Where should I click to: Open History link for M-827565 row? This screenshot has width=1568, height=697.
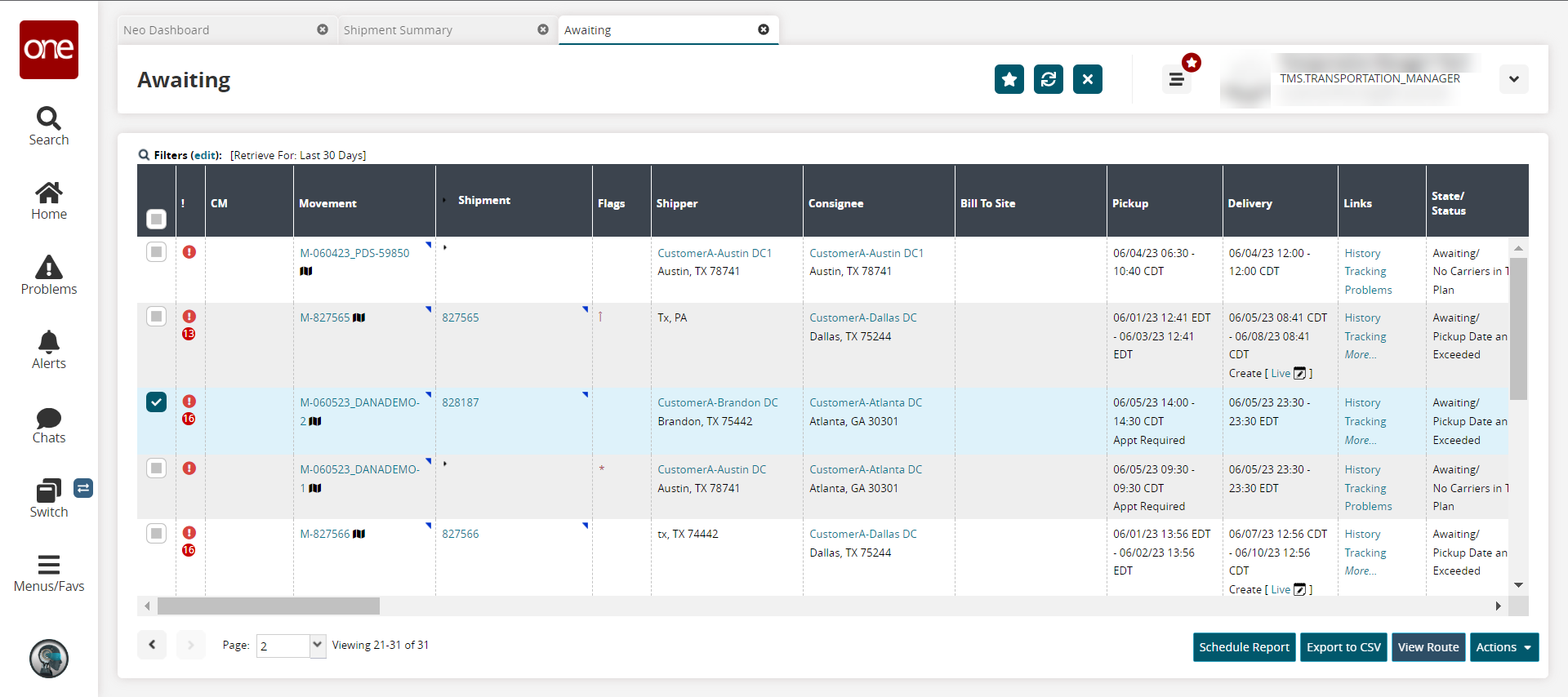point(1362,317)
